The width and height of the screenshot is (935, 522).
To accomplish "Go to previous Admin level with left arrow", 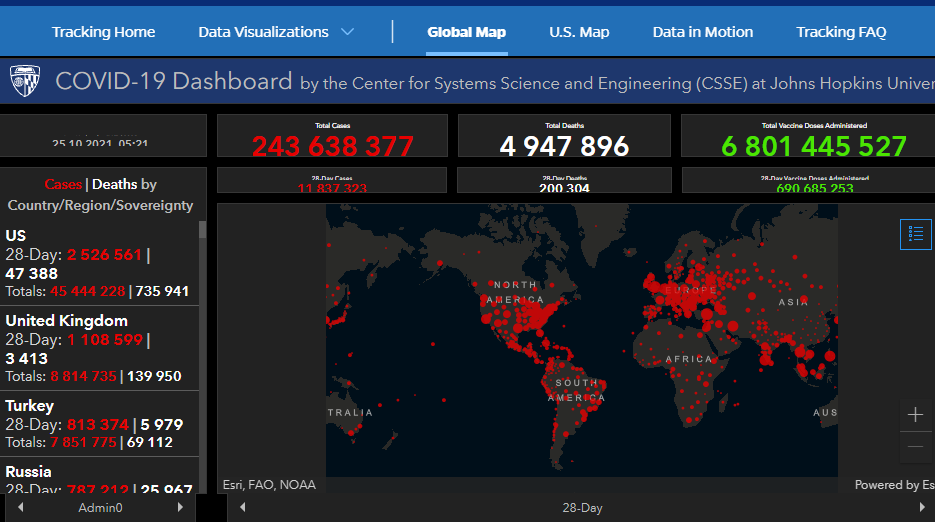I will pyautogui.click(x=21, y=508).
